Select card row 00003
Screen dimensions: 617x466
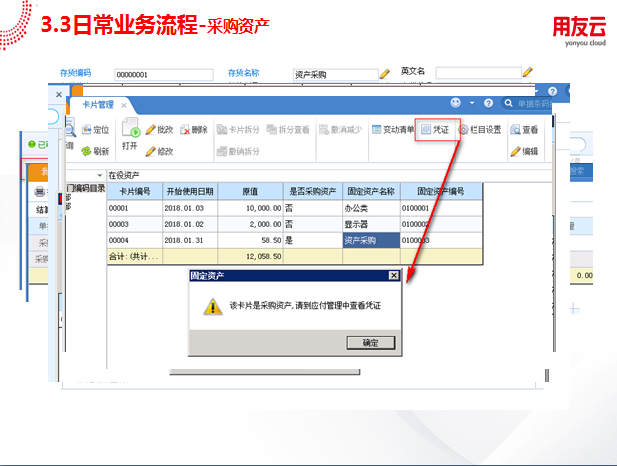[x=295, y=224]
